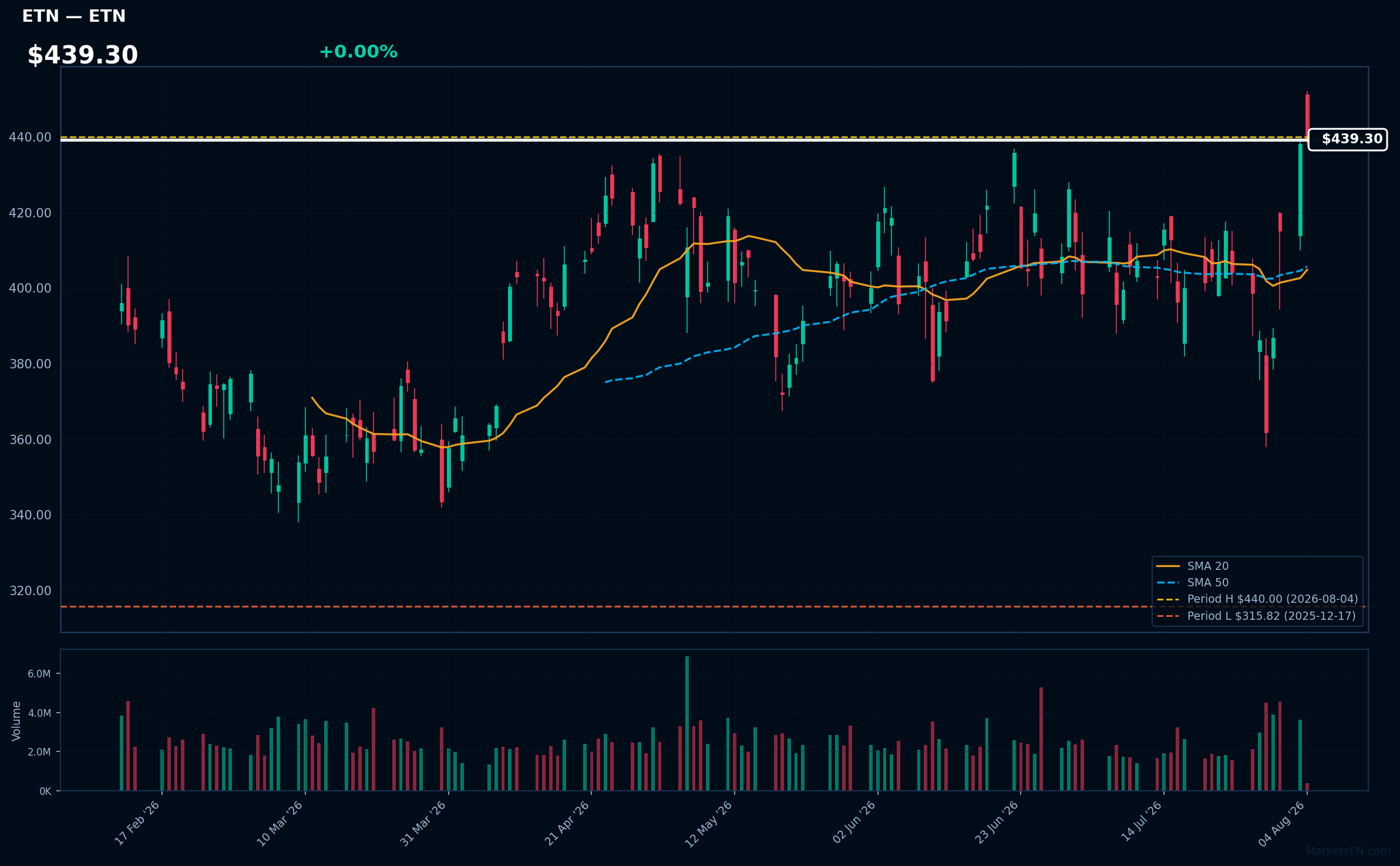Click the 2.0M volume axis label
The image size is (1400, 866).
39,752
